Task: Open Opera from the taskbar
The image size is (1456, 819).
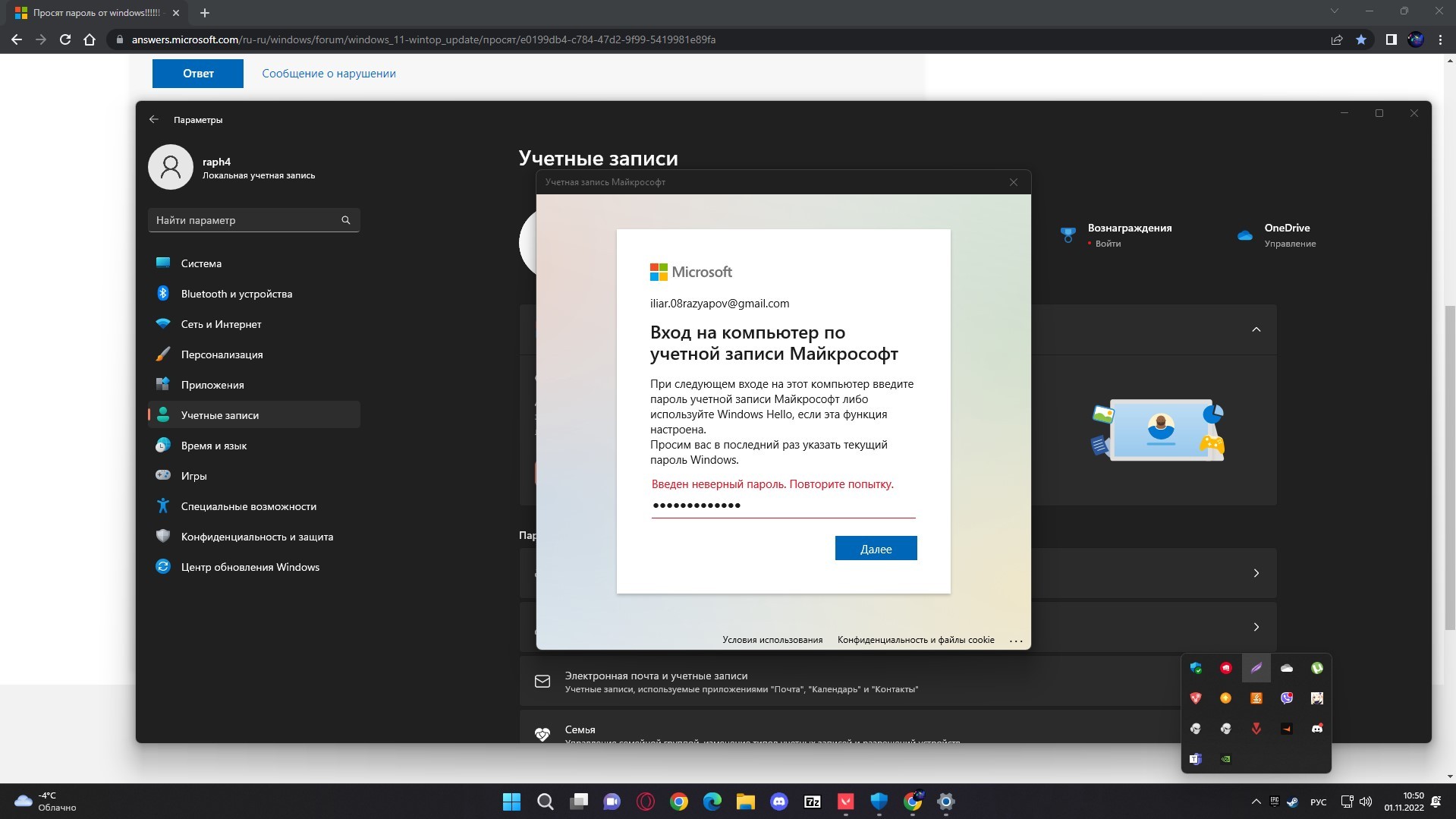Action: pos(646,802)
